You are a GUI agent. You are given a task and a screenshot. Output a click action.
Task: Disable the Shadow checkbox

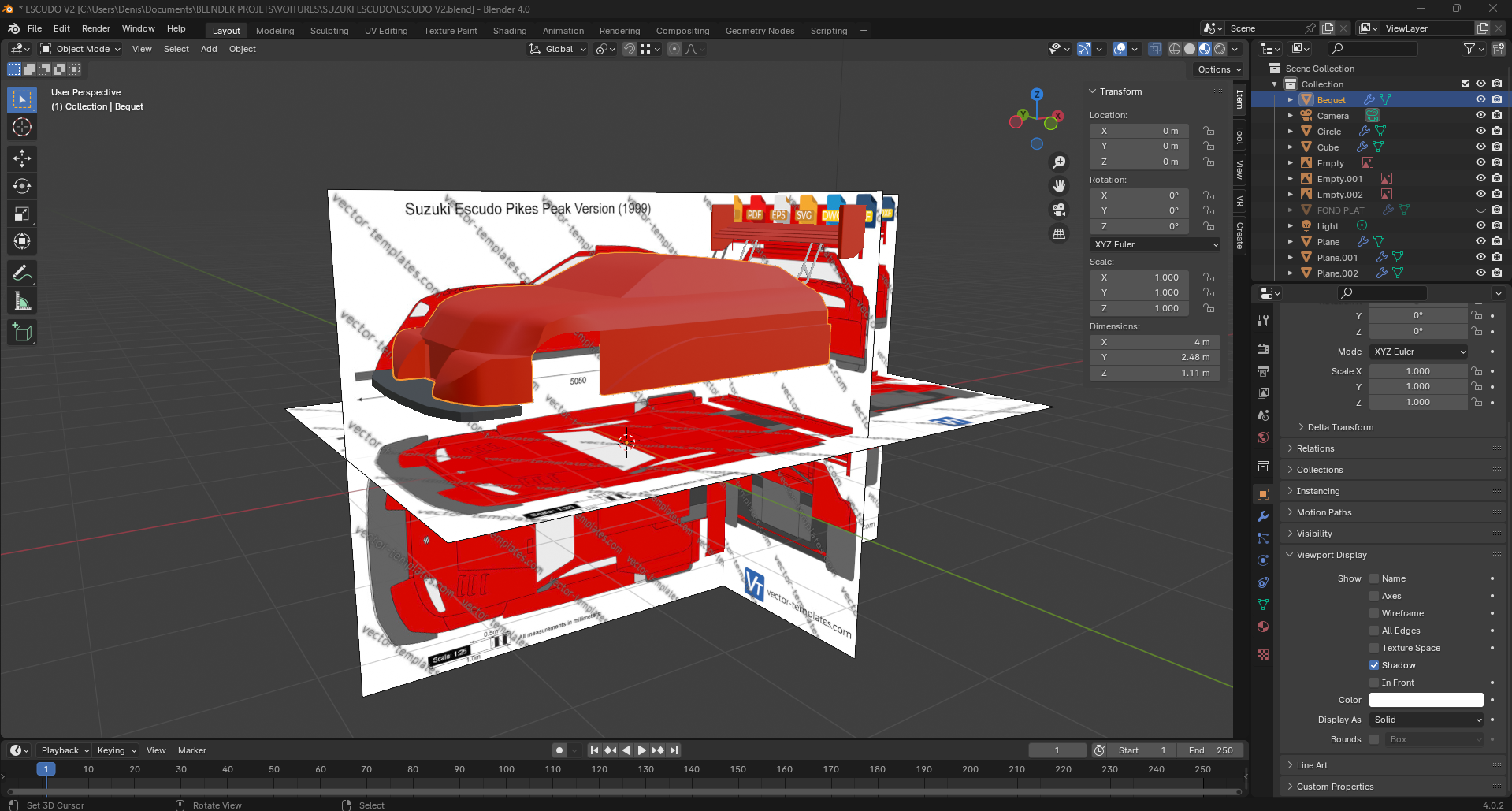click(x=1374, y=665)
